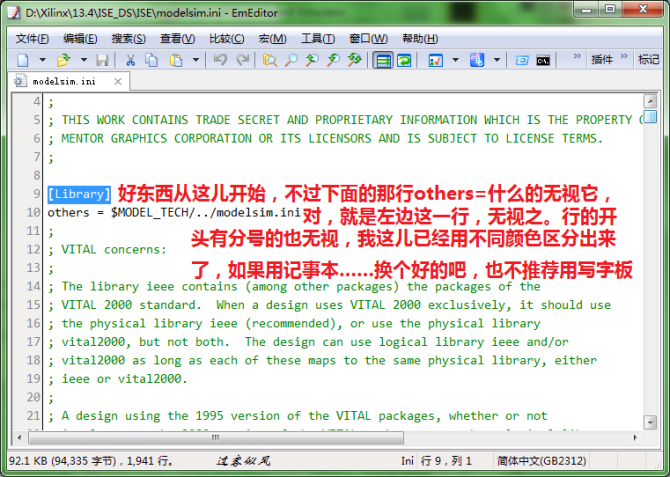This screenshot has height=477, width=670.
Task: Expand the main toolbar overflow chevron
Action: click(x=577, y=56)
